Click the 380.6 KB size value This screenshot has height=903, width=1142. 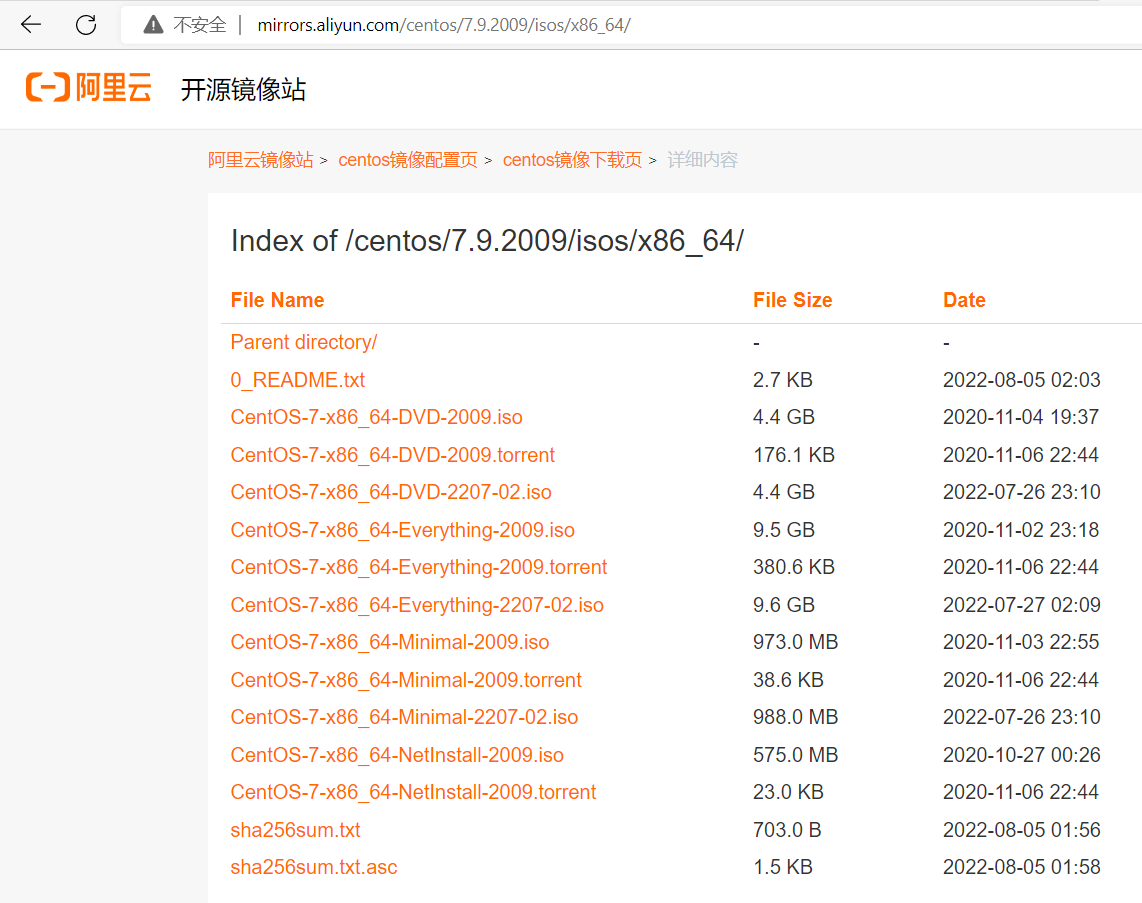[794, 567]
